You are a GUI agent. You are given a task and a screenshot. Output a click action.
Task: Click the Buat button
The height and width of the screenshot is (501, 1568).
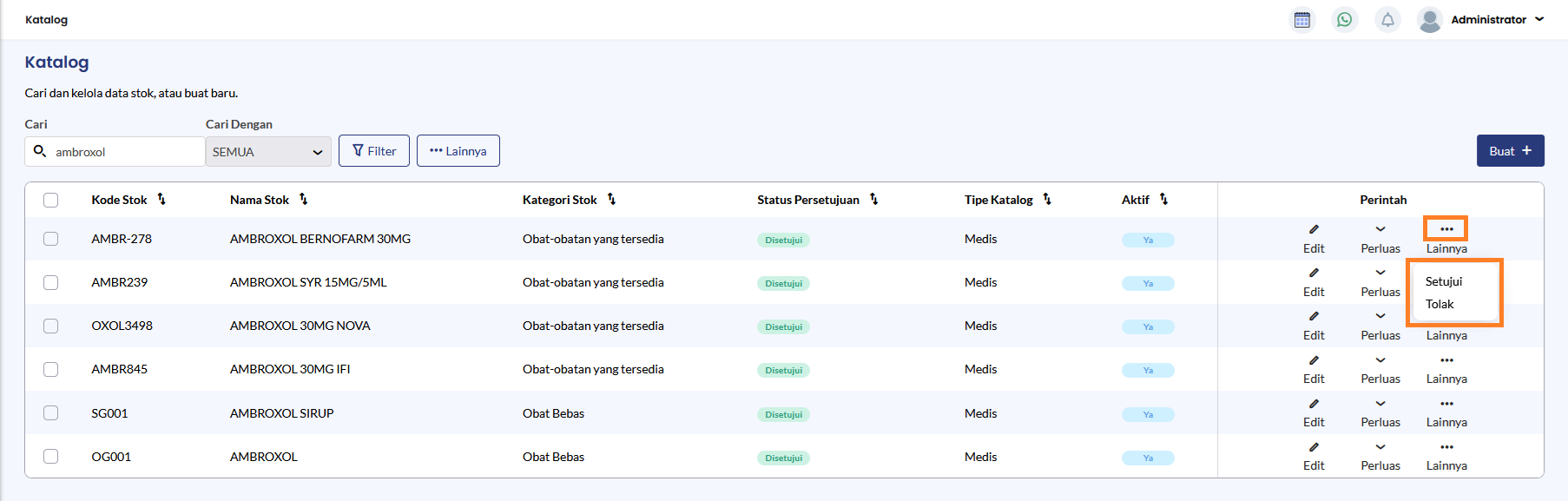point(1510,151)
